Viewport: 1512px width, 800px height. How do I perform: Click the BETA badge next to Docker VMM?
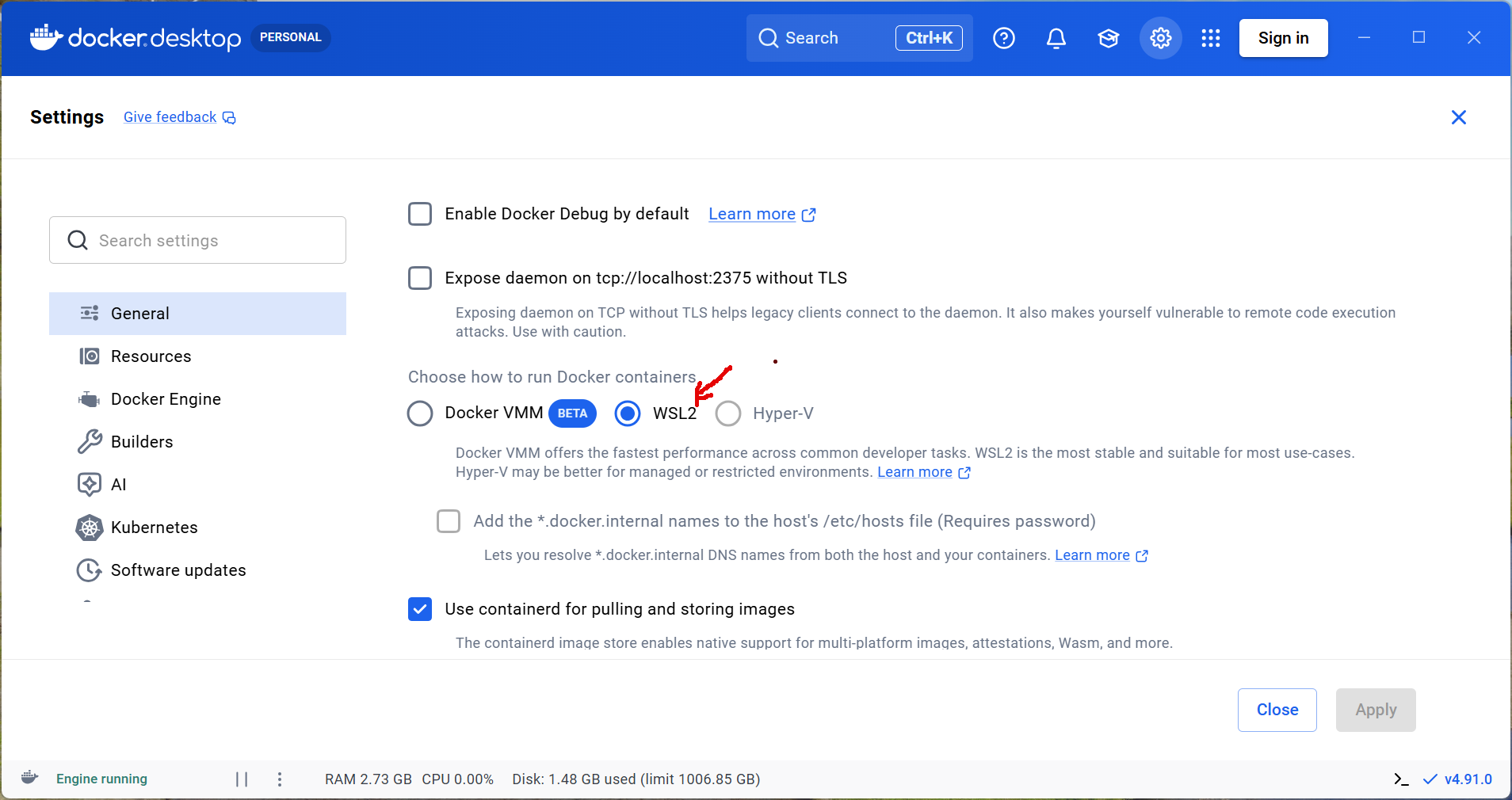pos(572,413)
